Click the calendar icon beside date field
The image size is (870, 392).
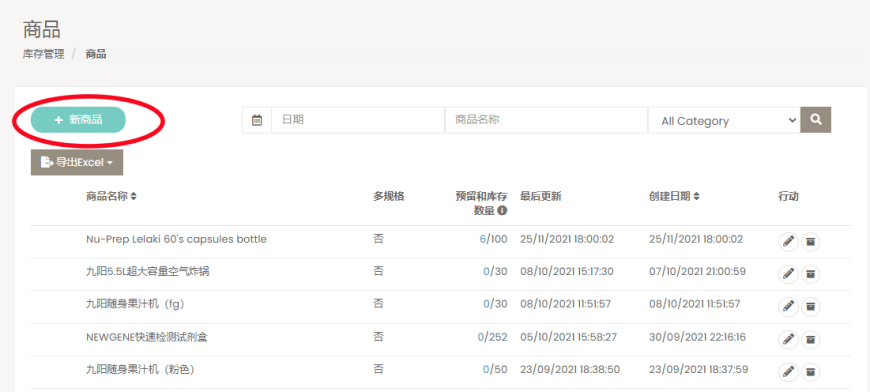pyautogui.click(x=257, y=120)
